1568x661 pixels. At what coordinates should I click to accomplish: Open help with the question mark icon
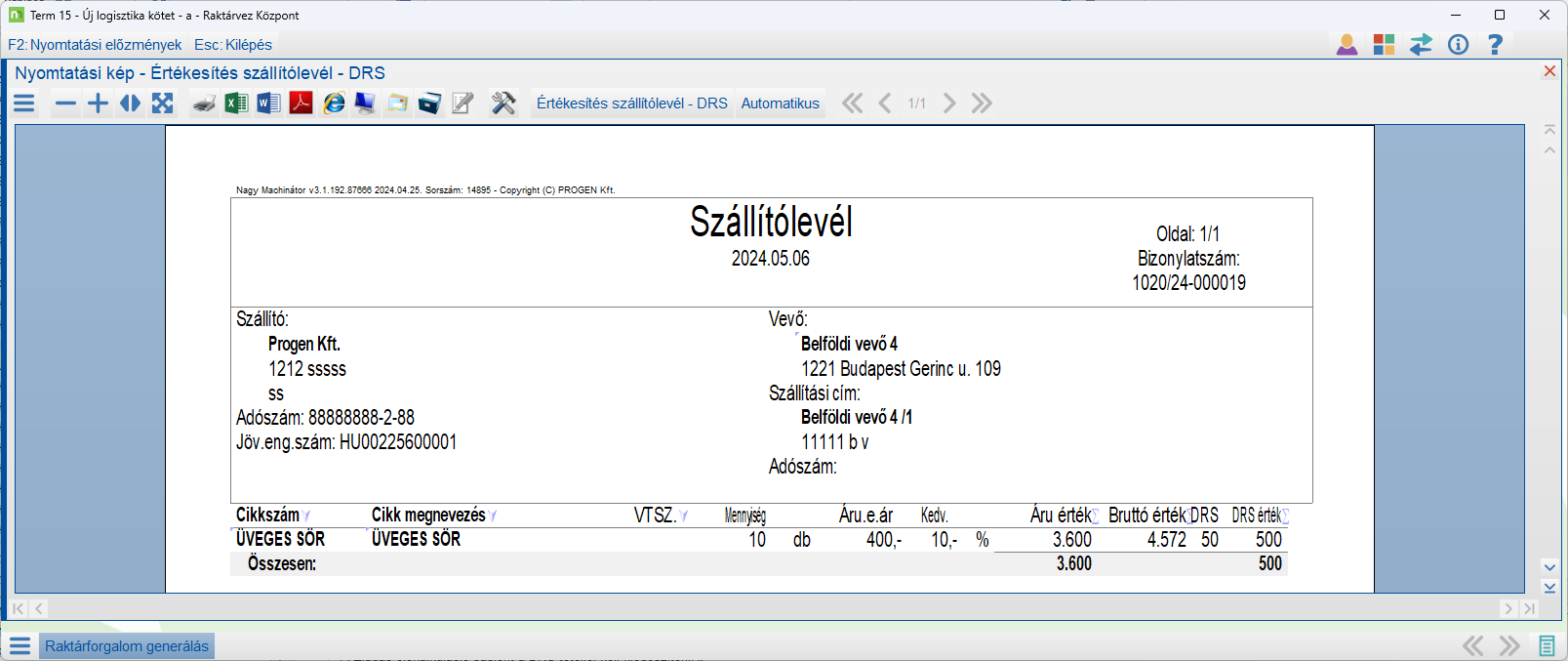(1495, 44)
